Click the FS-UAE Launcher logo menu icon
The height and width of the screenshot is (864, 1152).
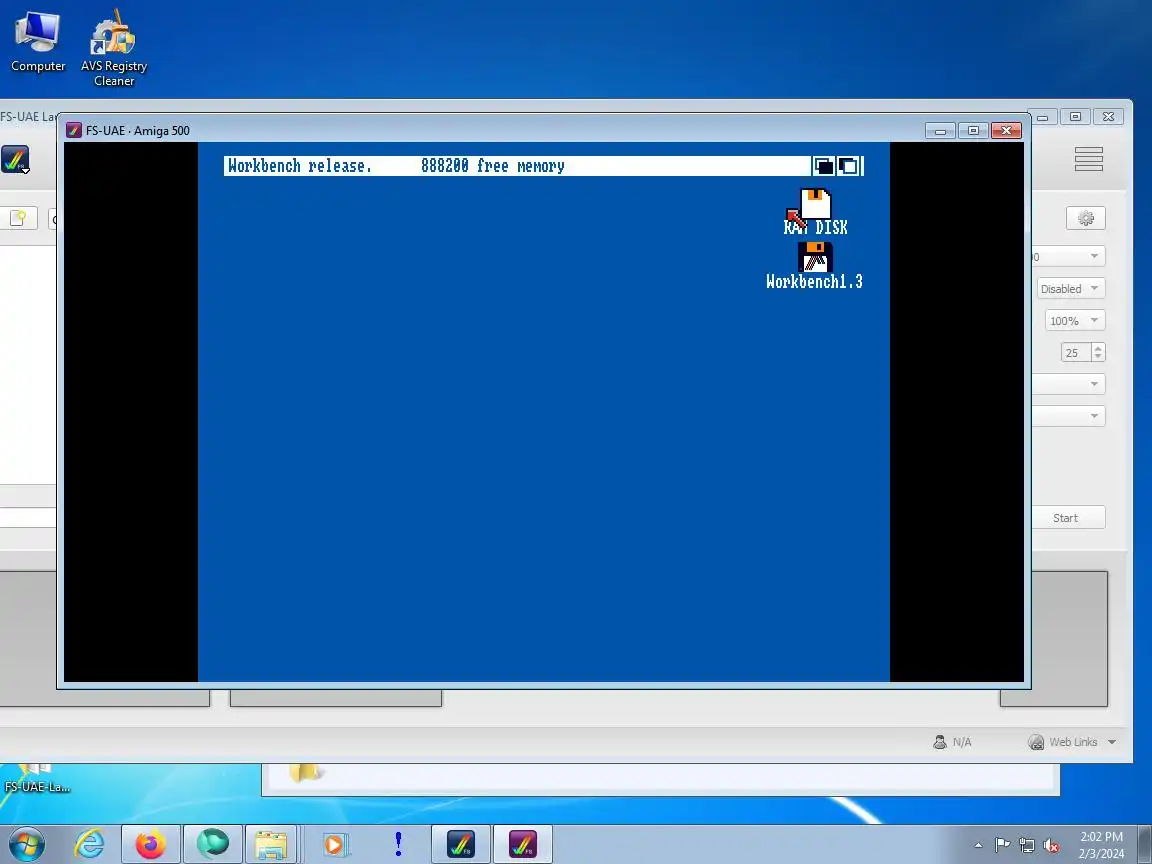point(15,159)
